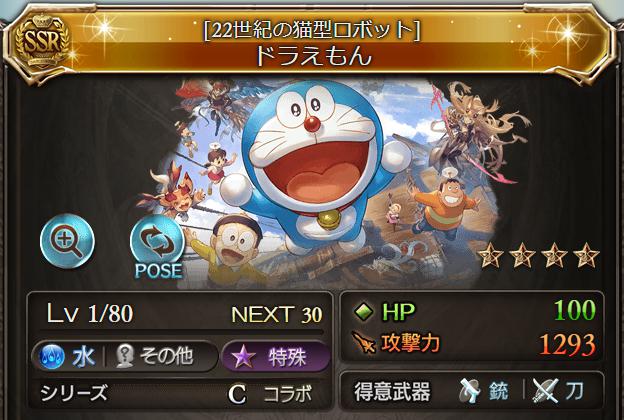Viewport: 624px width, 420px height.
Task: Click the NEXT 30 experience indicator
Action: 277,315
